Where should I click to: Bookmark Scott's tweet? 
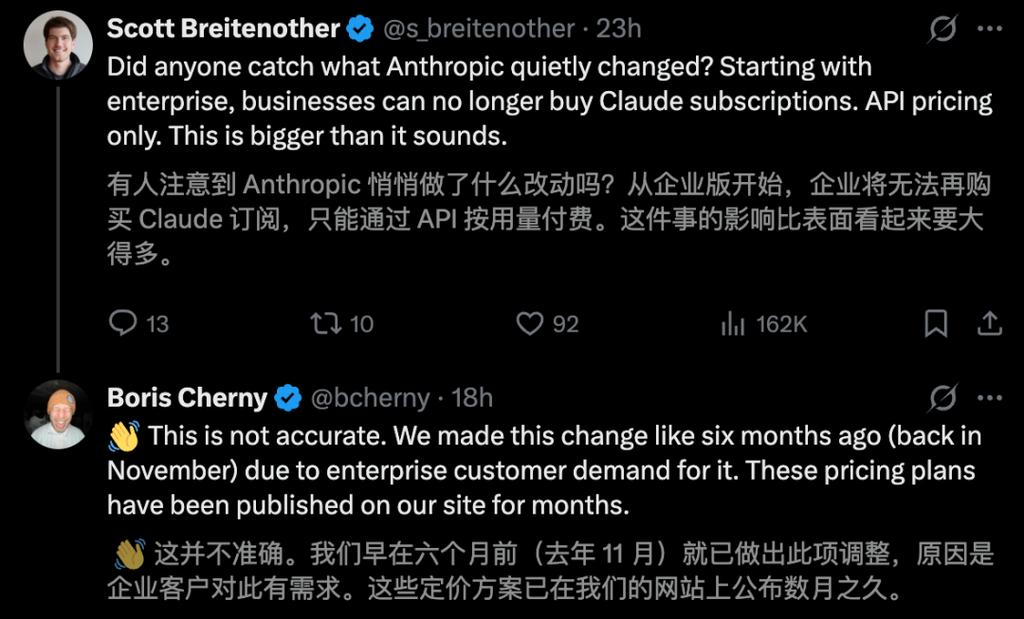[x=934, y=323]
